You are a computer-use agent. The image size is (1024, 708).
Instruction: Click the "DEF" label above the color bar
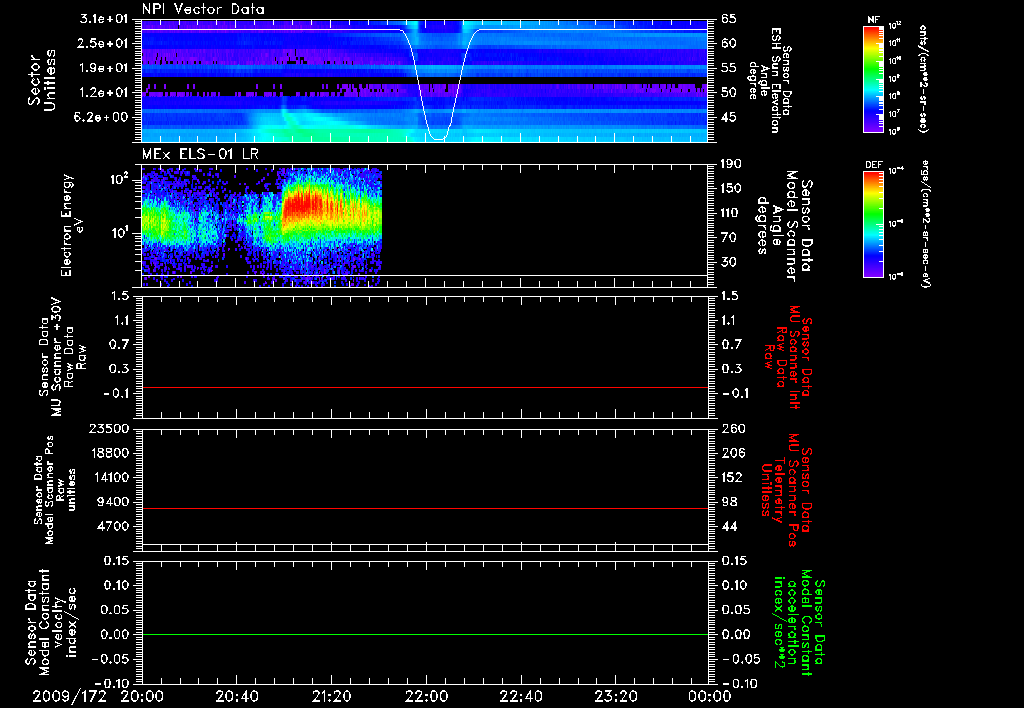tap(873, 165)
